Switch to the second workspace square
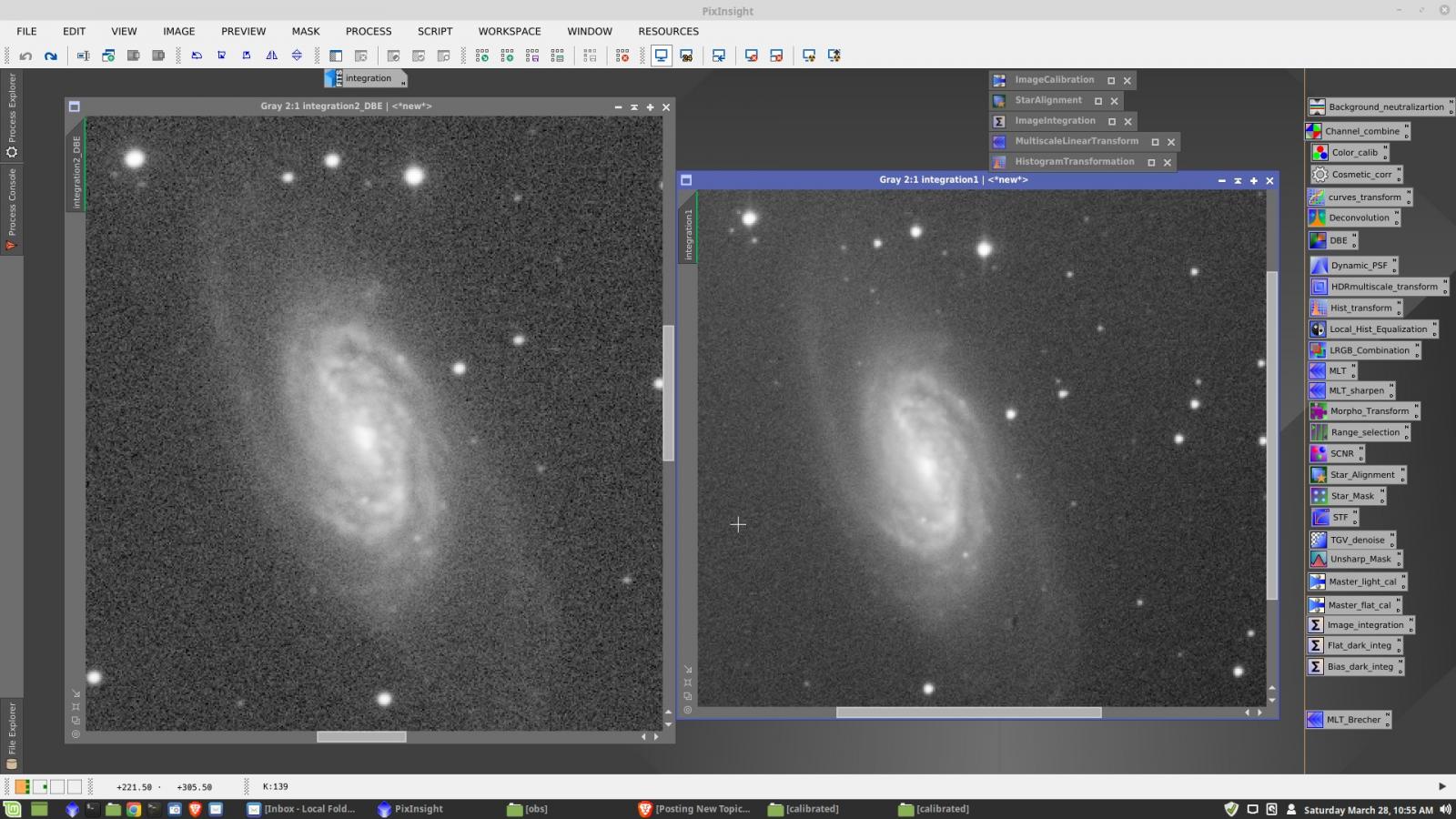Screen dimensions: 1456x819 (x=39, y=786)
